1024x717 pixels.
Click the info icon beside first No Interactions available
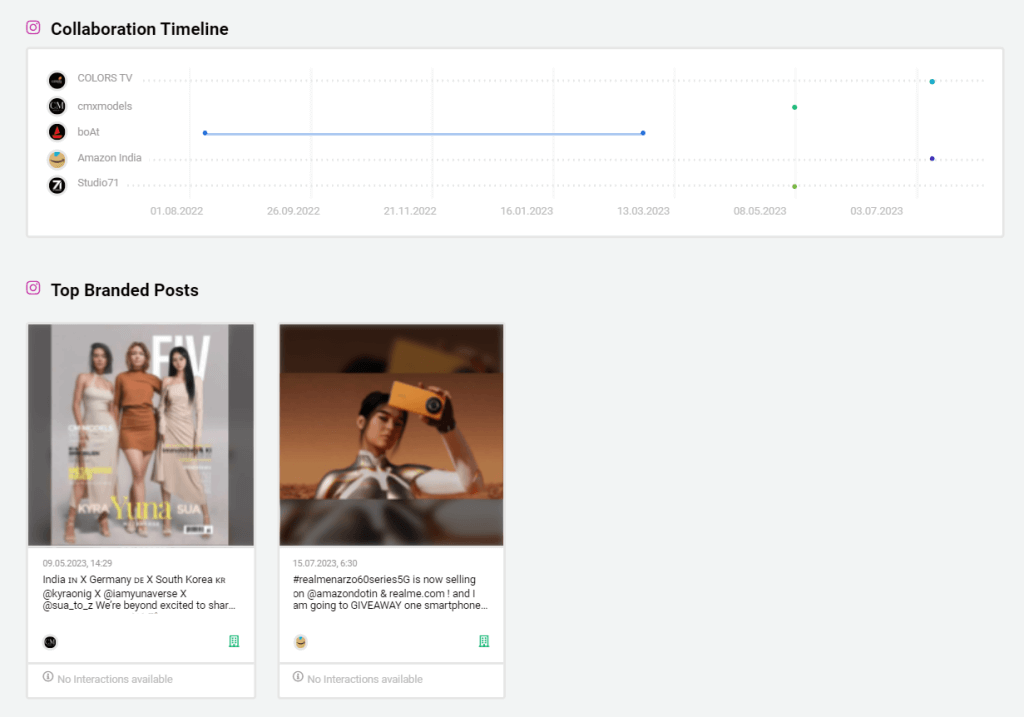click(46, 678)
